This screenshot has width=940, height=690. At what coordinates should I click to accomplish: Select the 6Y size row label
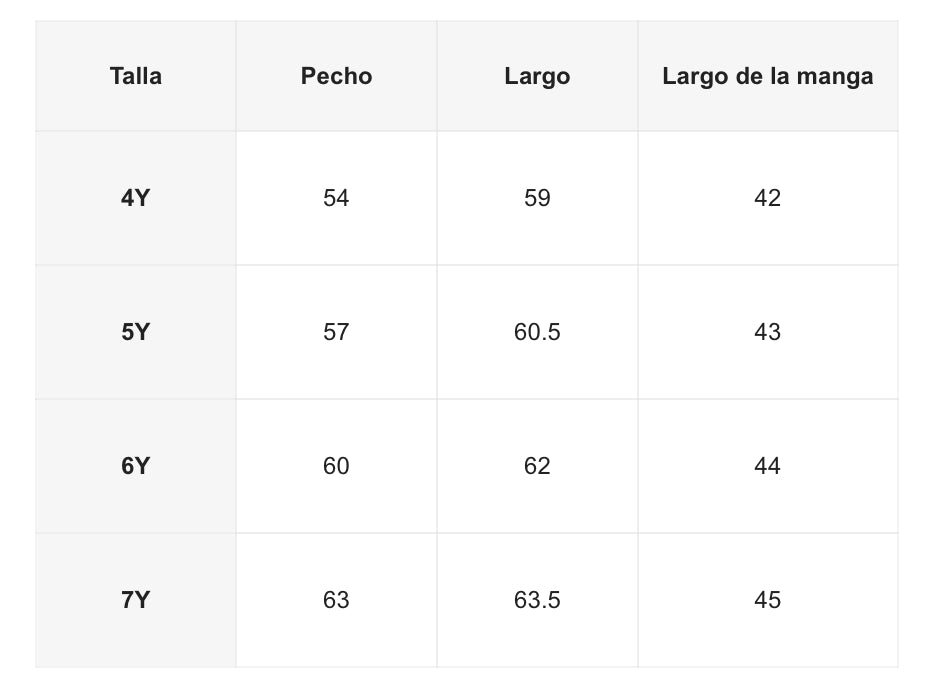point(136,466)
